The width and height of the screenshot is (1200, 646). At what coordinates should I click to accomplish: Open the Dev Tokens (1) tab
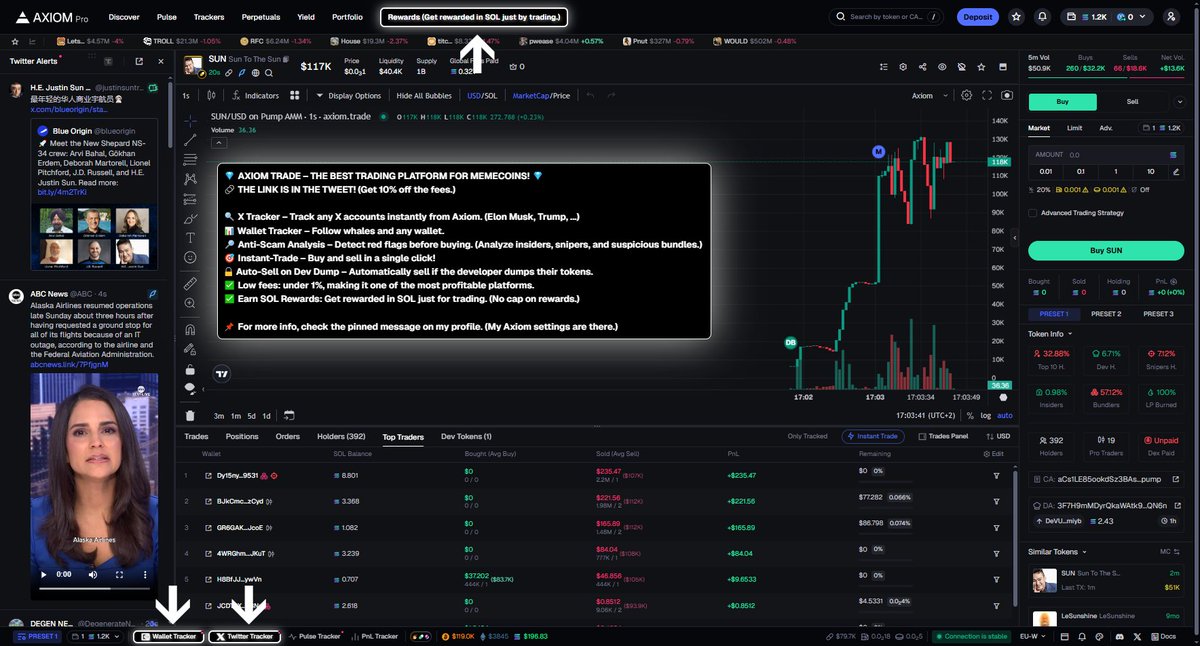click(x=466, y=436)
